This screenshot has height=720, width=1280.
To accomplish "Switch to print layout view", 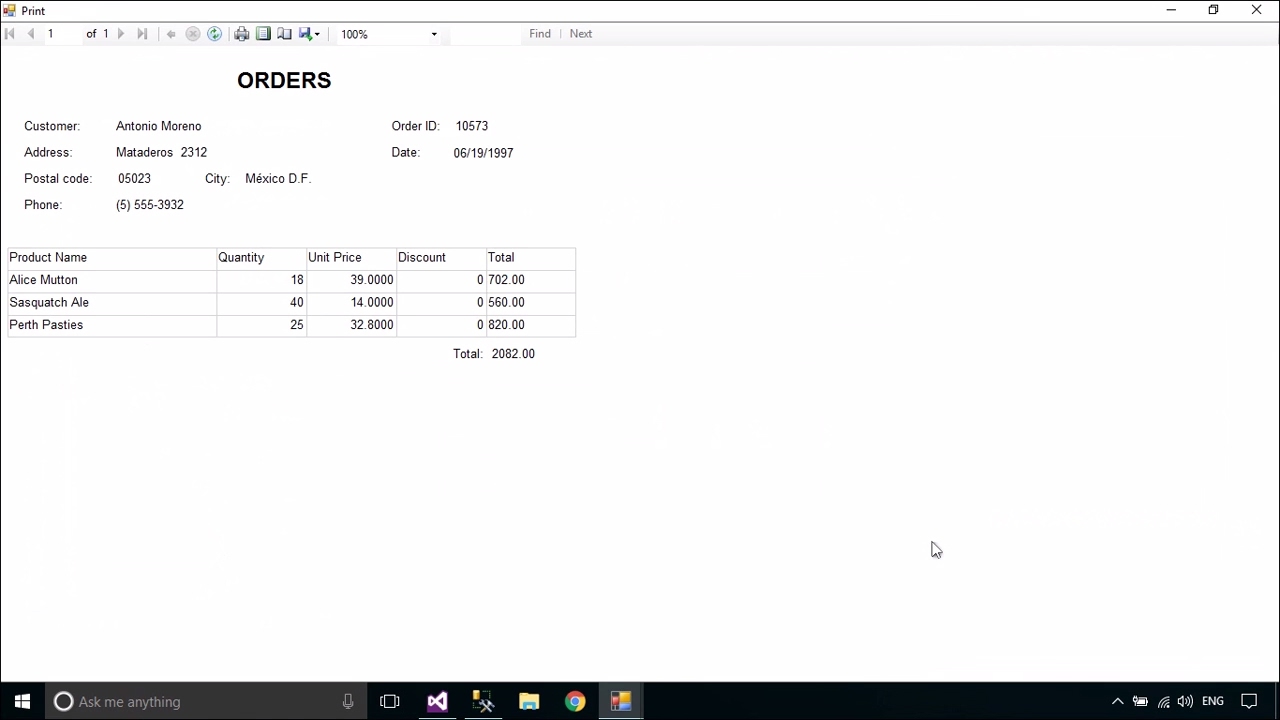I will (x=263, y=34).
